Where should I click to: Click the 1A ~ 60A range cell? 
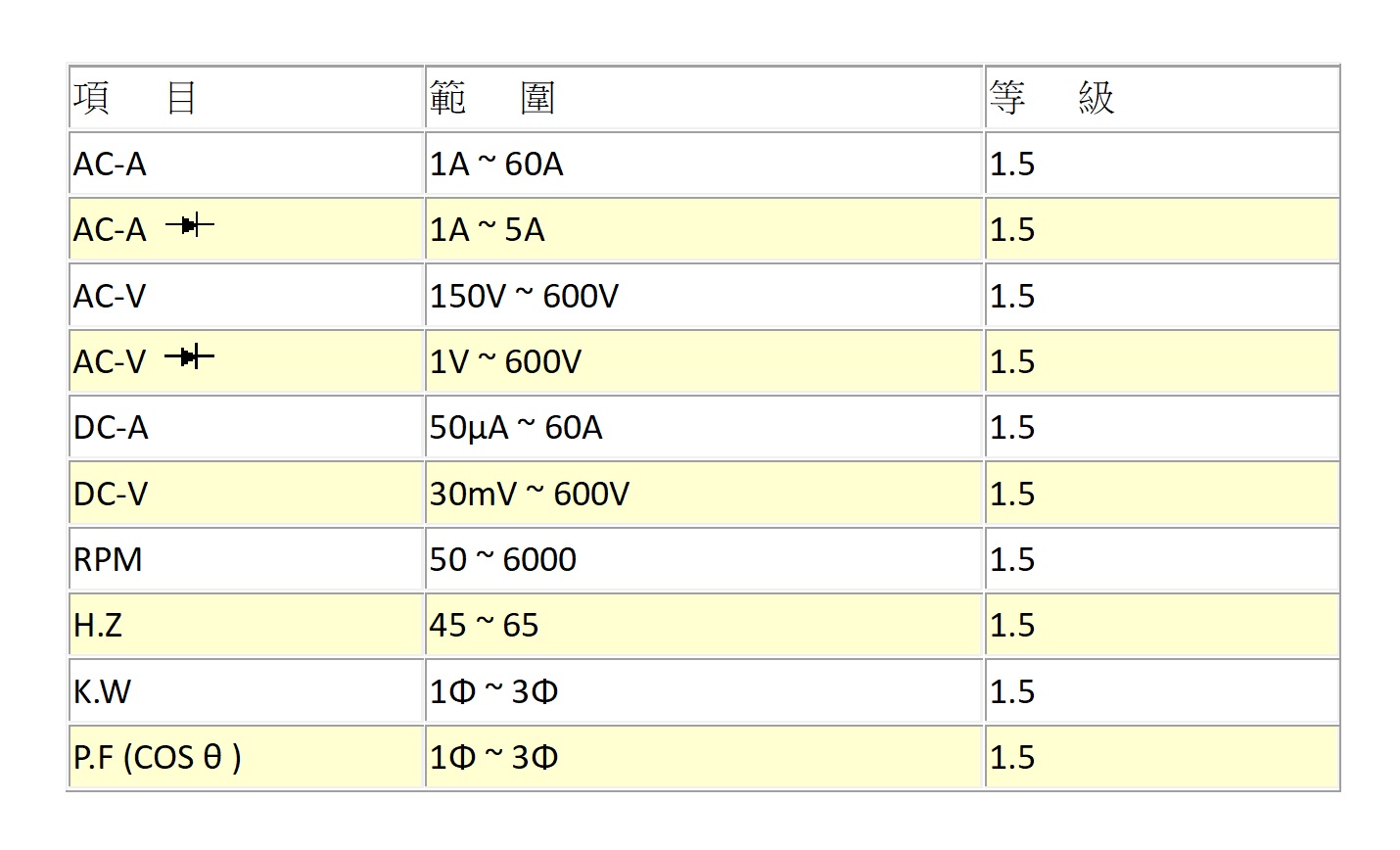(x=704, y=165)
